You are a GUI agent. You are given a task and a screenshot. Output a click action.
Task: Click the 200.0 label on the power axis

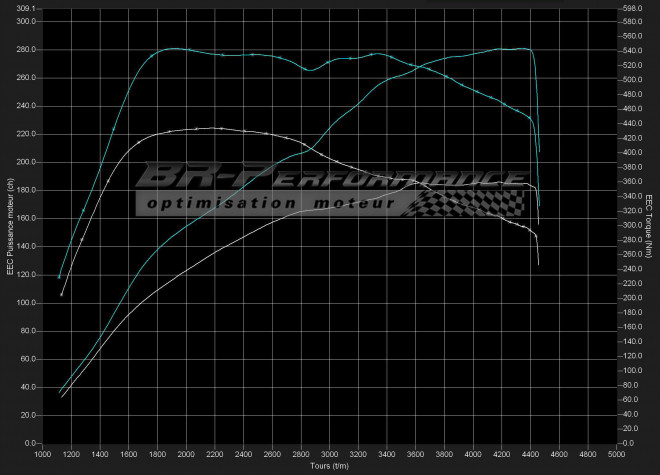[26, 162]
